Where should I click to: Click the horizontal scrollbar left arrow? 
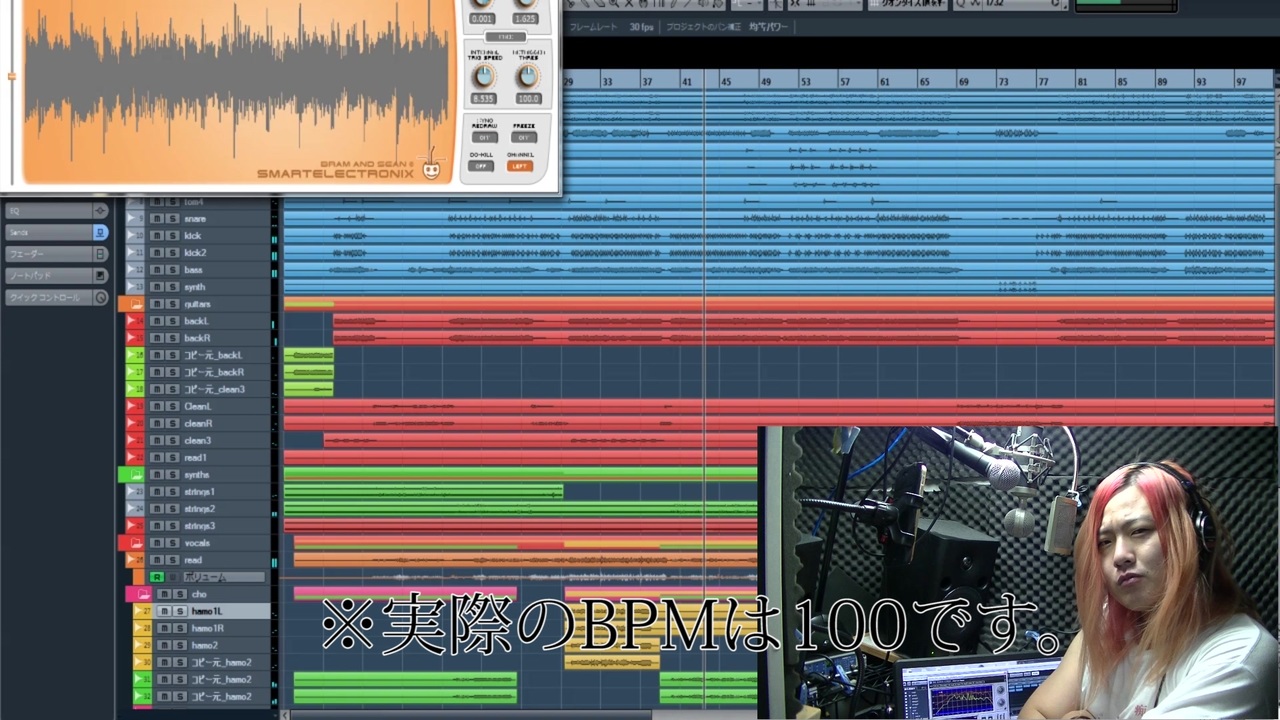click(x=285, y=714)
